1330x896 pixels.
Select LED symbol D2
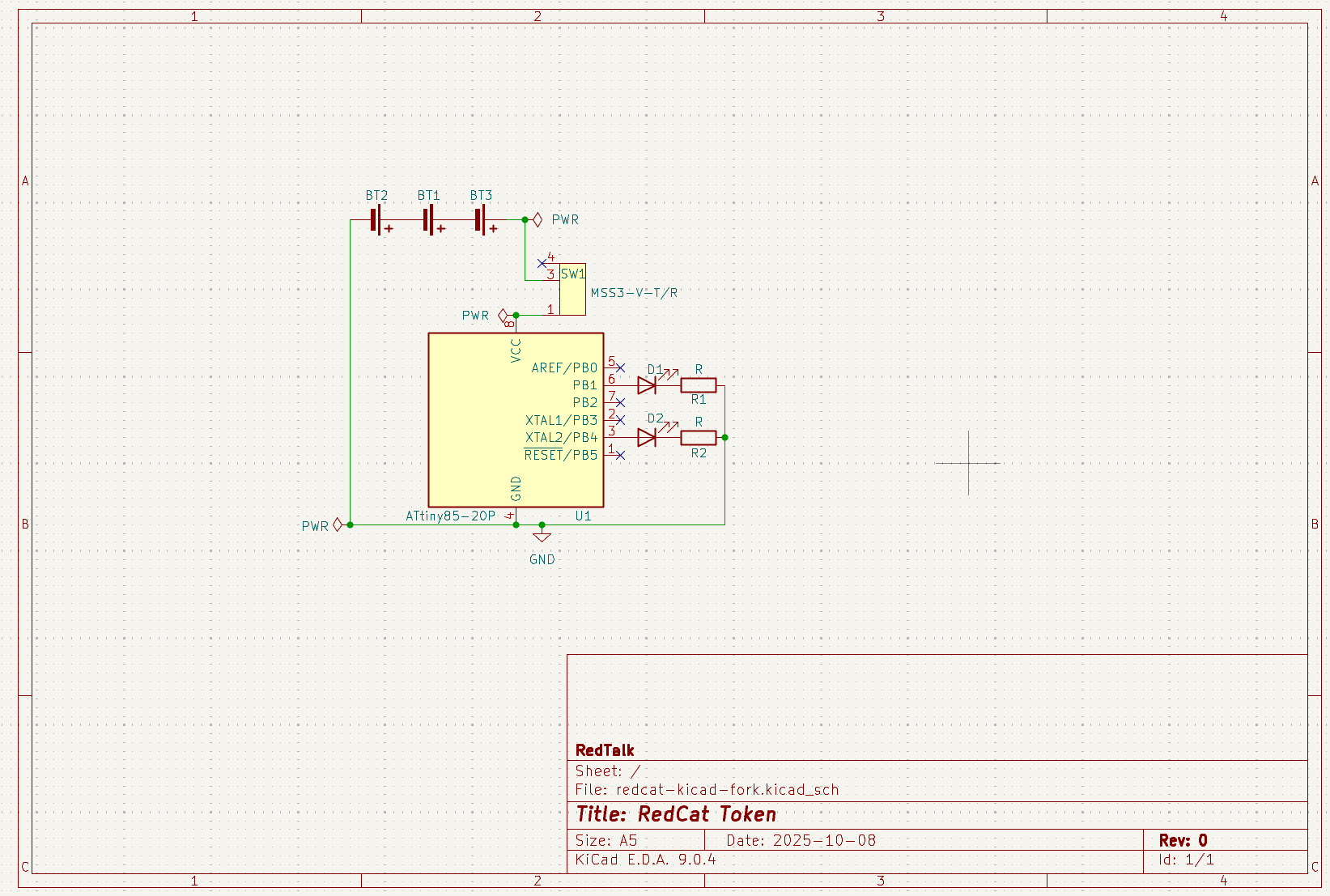(648, 437)
